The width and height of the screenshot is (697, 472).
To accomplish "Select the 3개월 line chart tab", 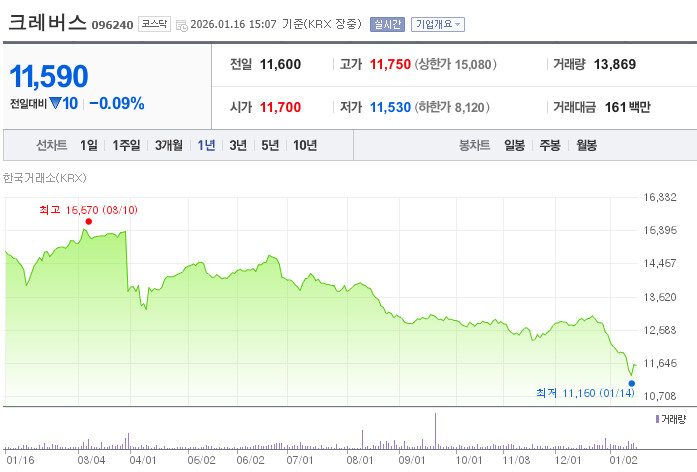I will pyautogui.click(x=168, y=145).
